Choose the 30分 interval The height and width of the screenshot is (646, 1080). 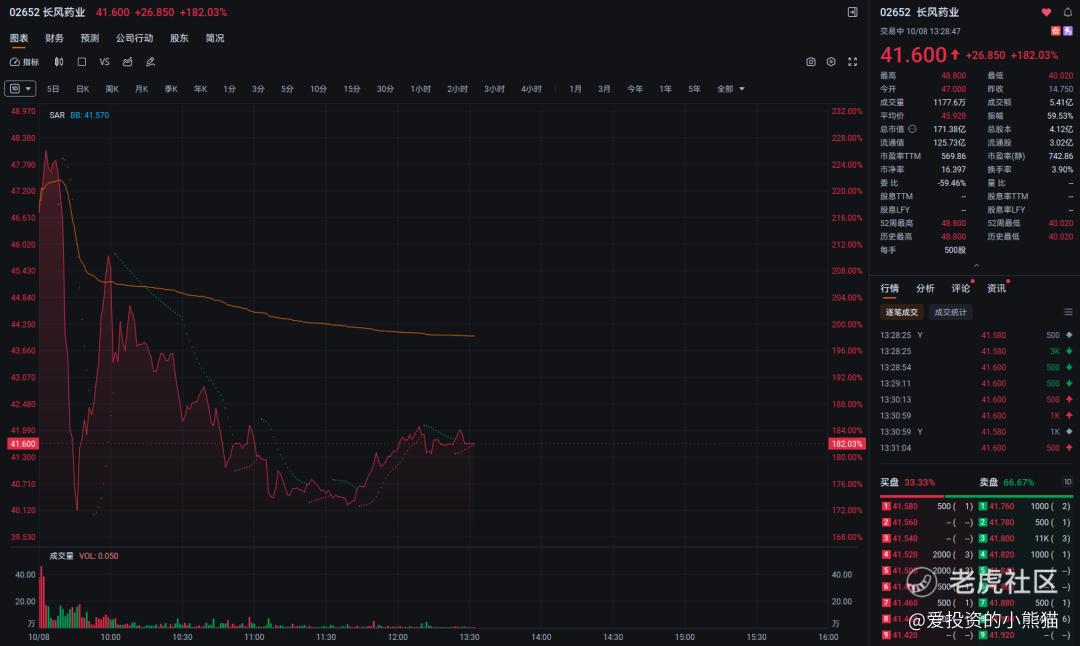coord(386,89)
